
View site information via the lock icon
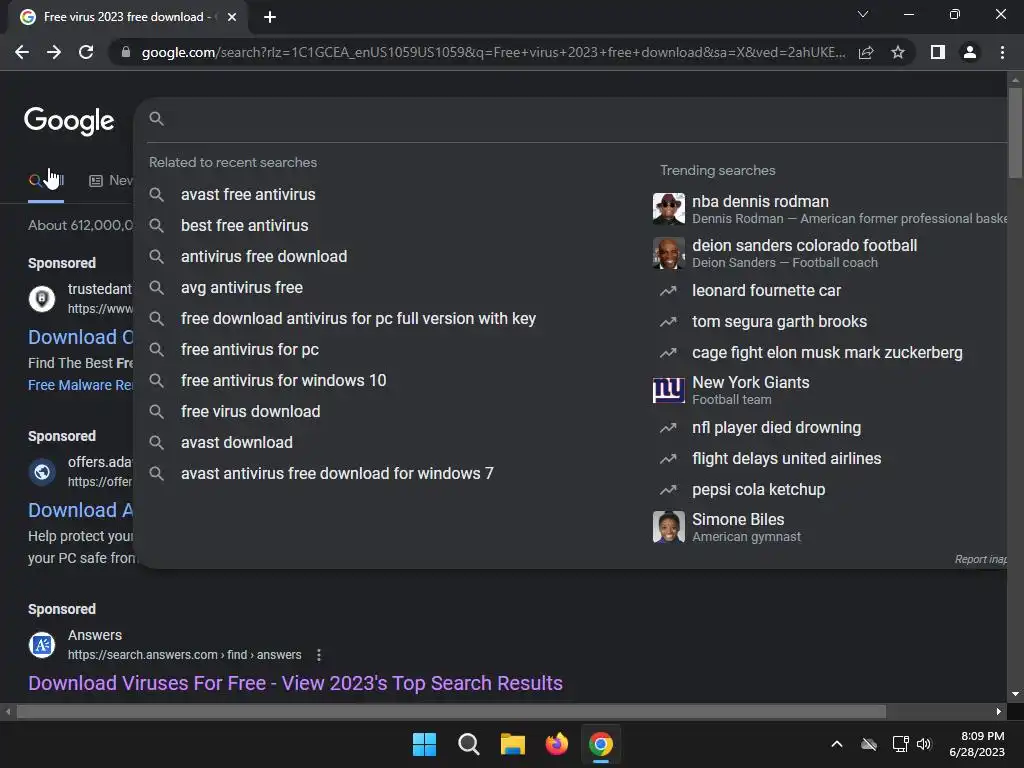tap(126, 52)
